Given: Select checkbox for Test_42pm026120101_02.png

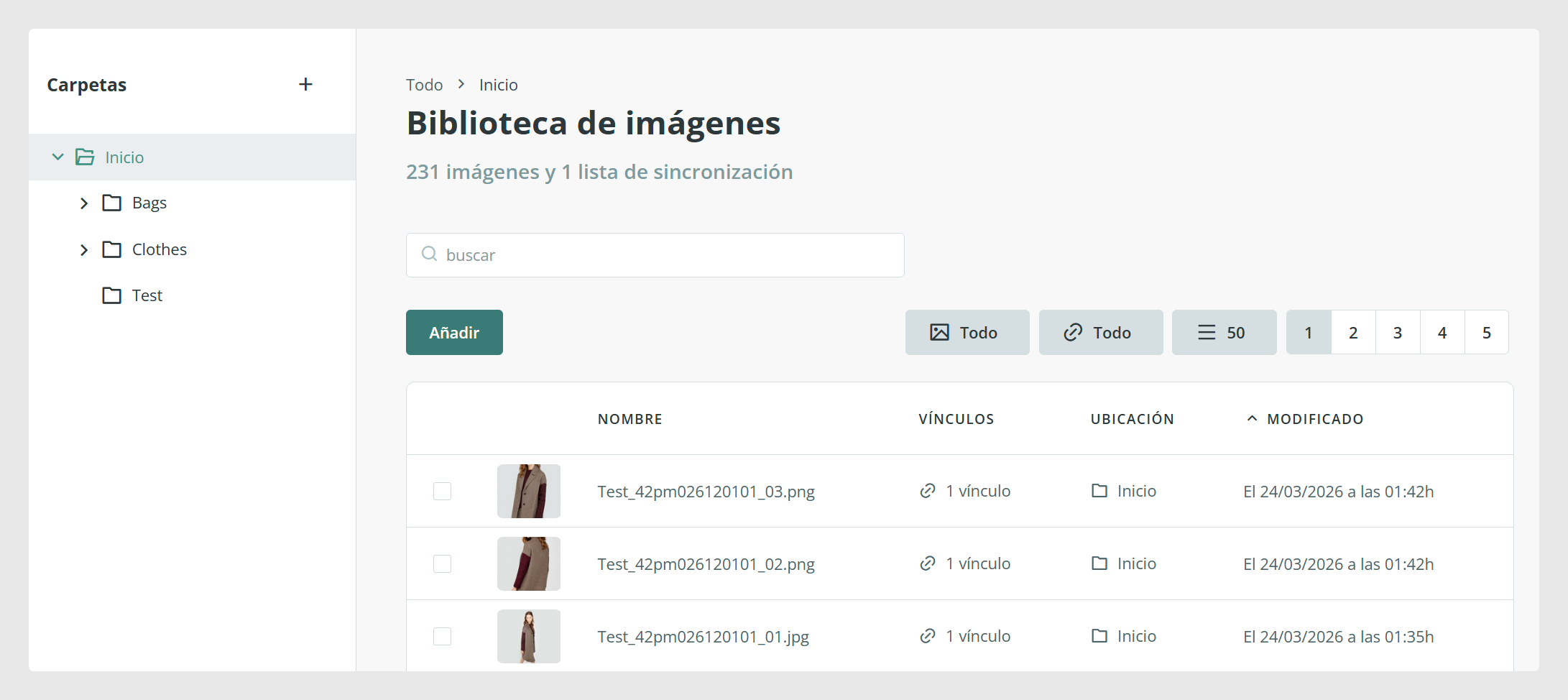Looking at the screenshot, I should pos(442,563).
